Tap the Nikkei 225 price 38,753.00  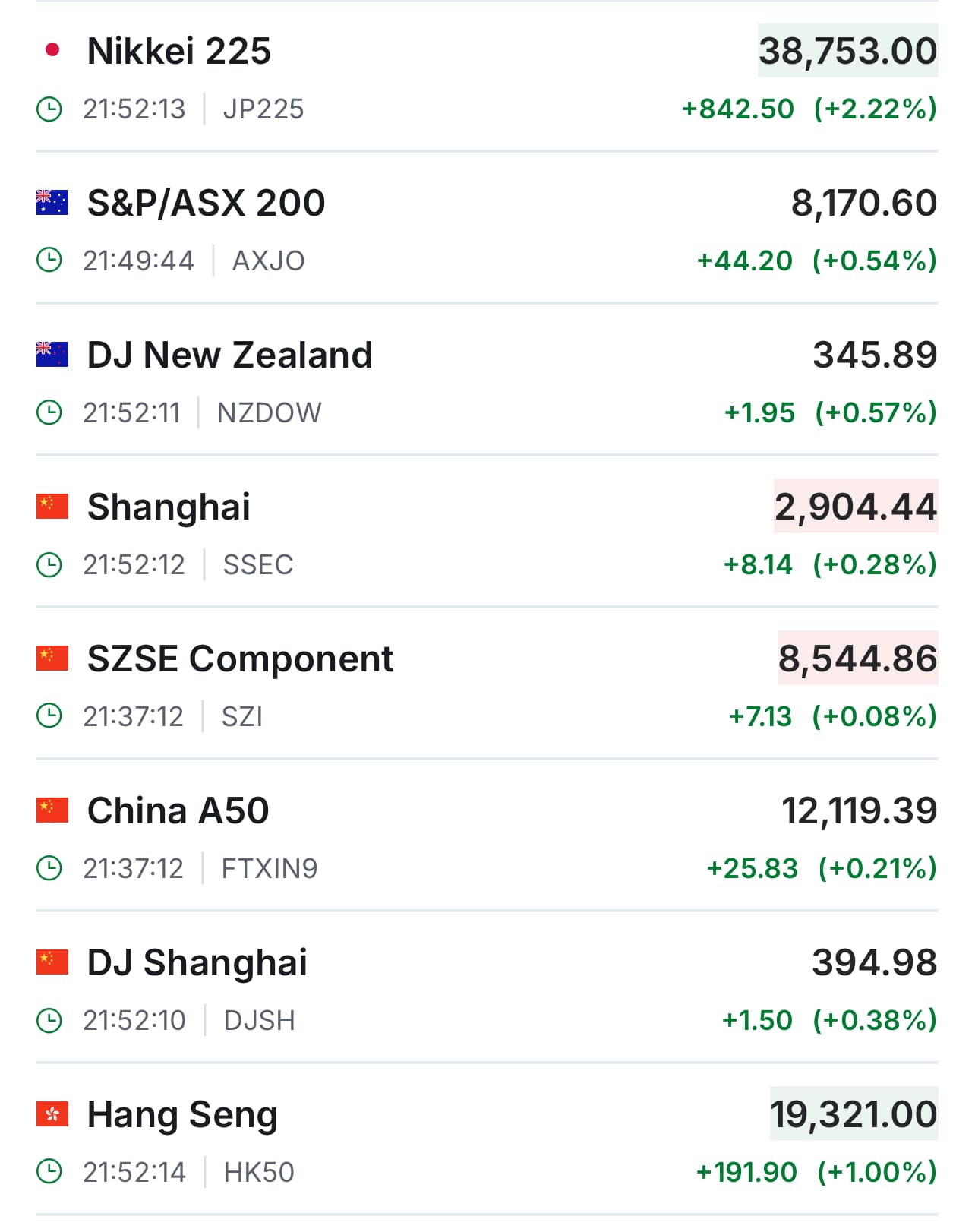point(847,51)
